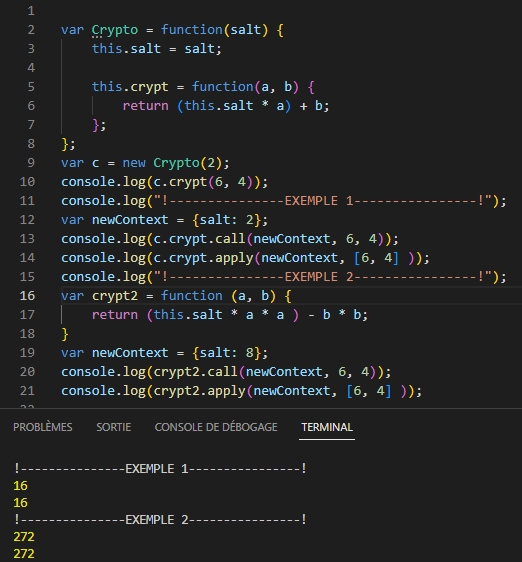Switch to the PROBLÈMES panel tab

(x=43, y=427)
